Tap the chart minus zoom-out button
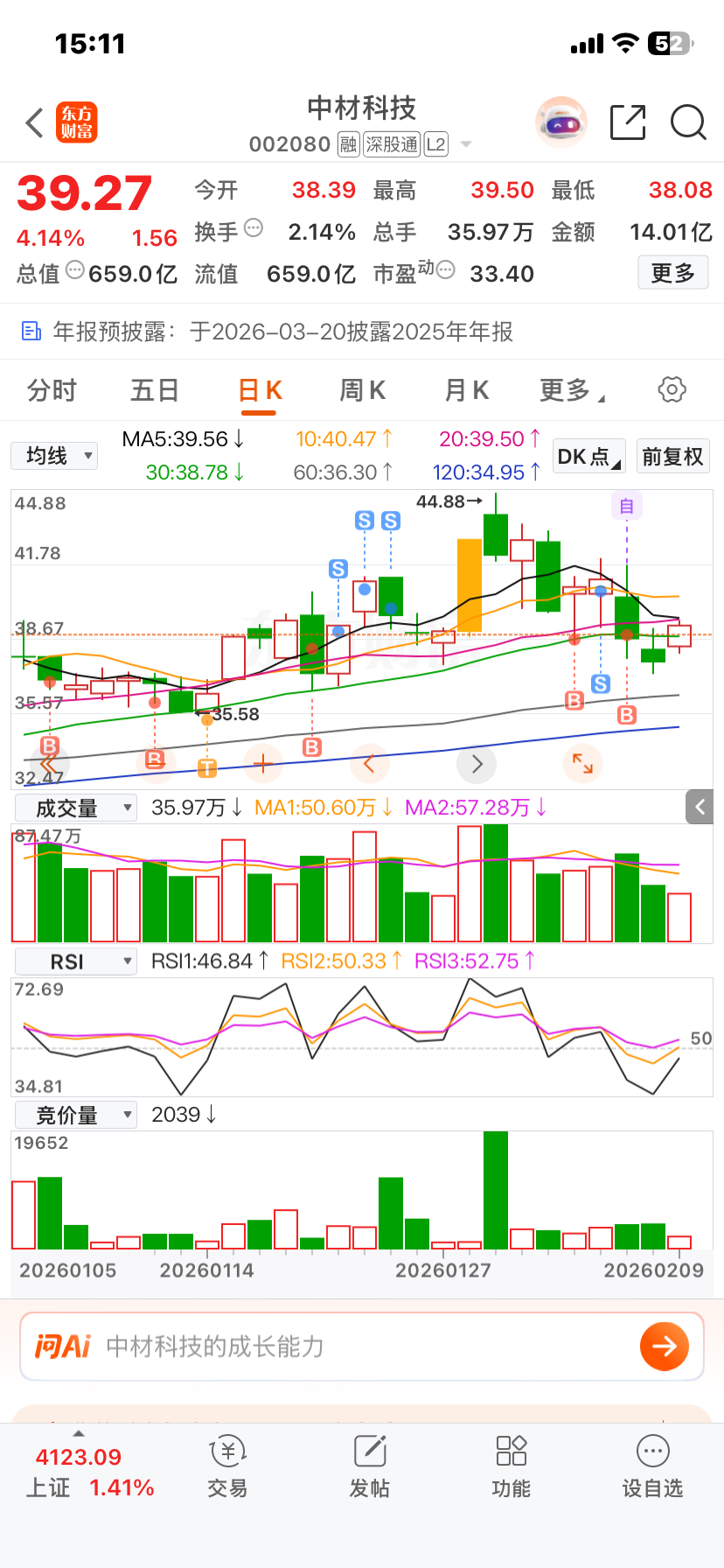Image resolution: width=724 pixels, height=1568 pixels. click(x=156, y=764)
